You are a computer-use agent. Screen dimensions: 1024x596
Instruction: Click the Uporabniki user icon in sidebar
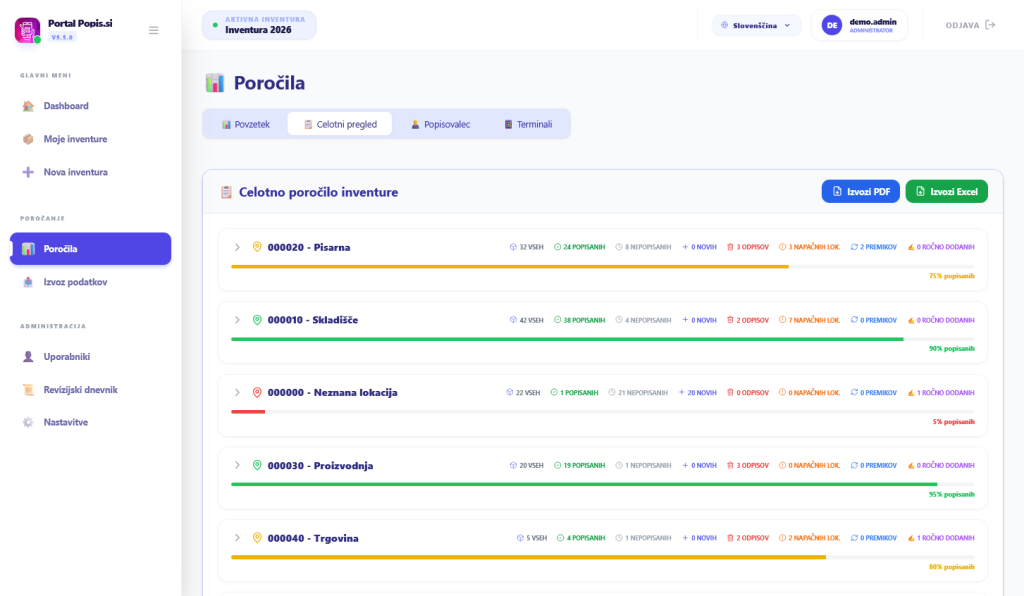click(28, 356)
